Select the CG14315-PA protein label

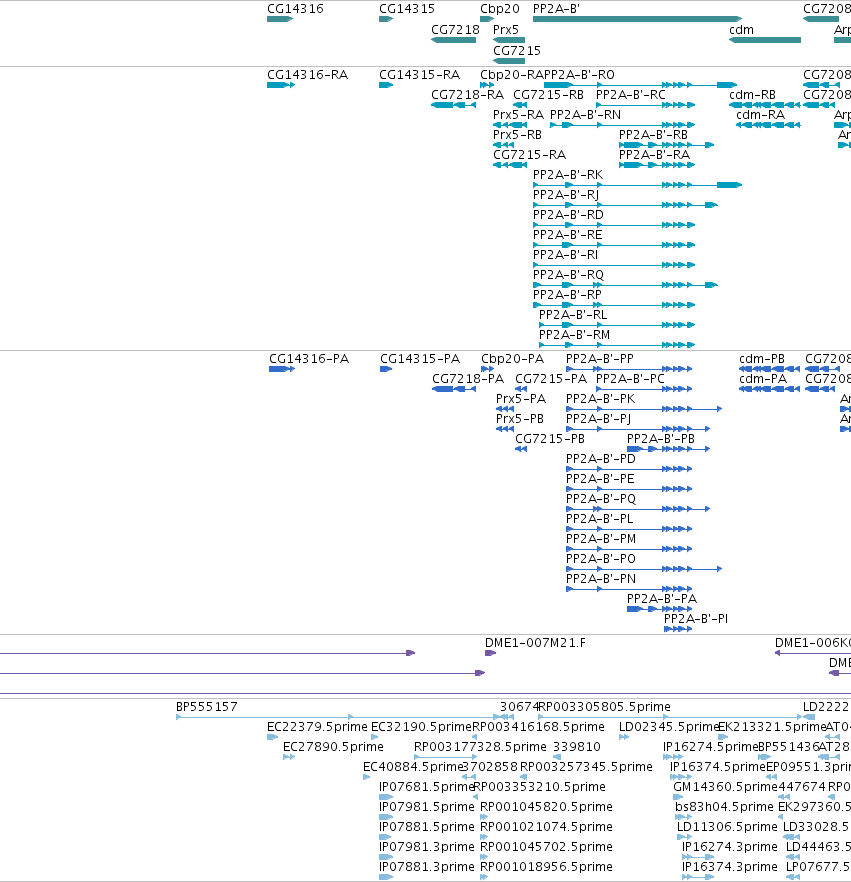pos(420,359)
